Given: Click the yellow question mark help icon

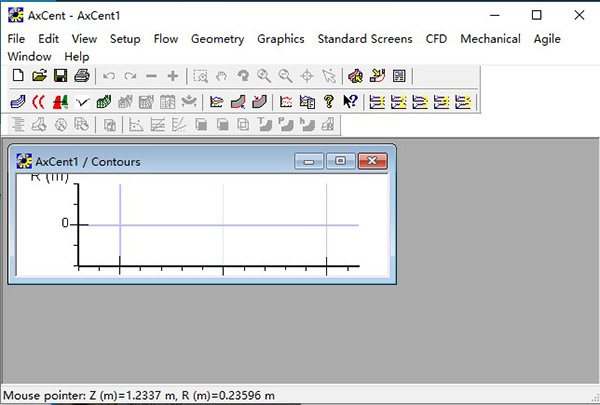Looking at the screenshot, I should (328, 101).
